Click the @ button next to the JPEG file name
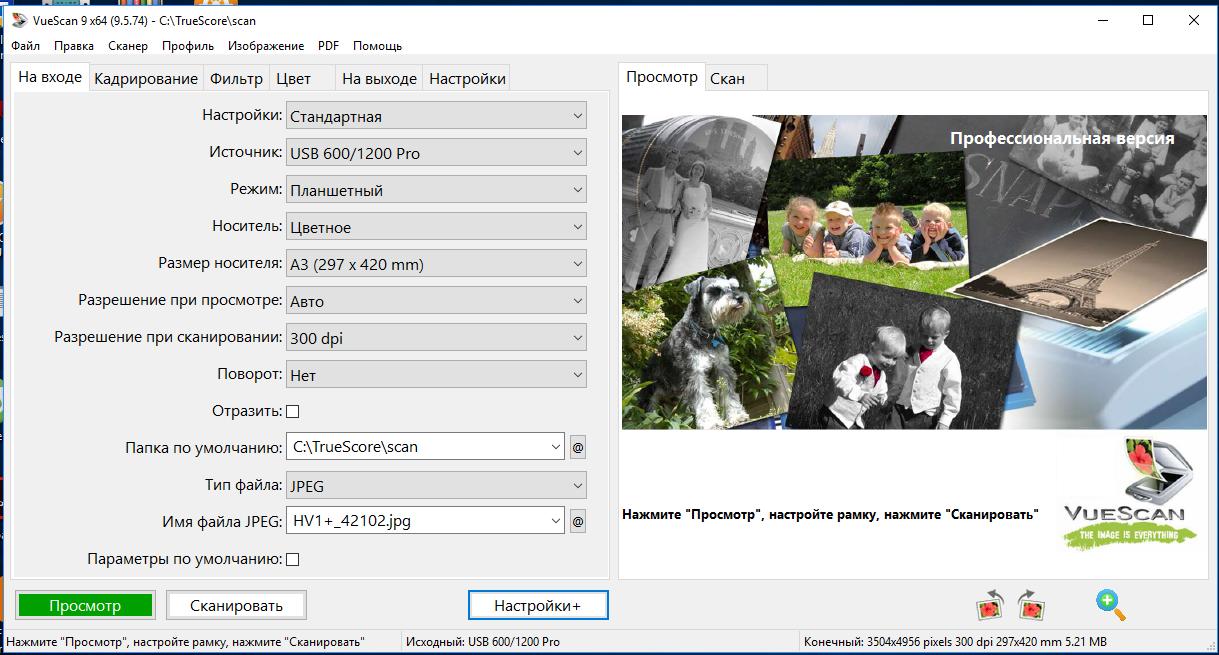 (x=577, y=521)
